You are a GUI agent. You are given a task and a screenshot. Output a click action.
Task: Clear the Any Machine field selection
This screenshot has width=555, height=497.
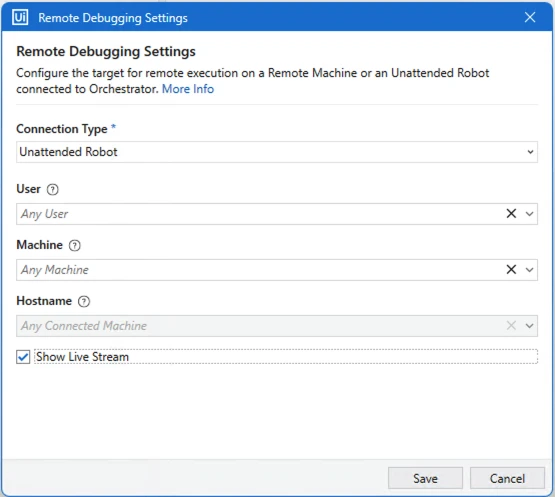click(511, 269)
